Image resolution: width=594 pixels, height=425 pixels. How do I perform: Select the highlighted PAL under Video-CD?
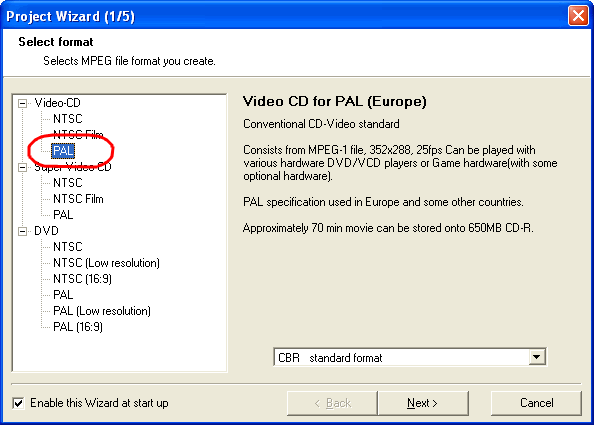63,151
